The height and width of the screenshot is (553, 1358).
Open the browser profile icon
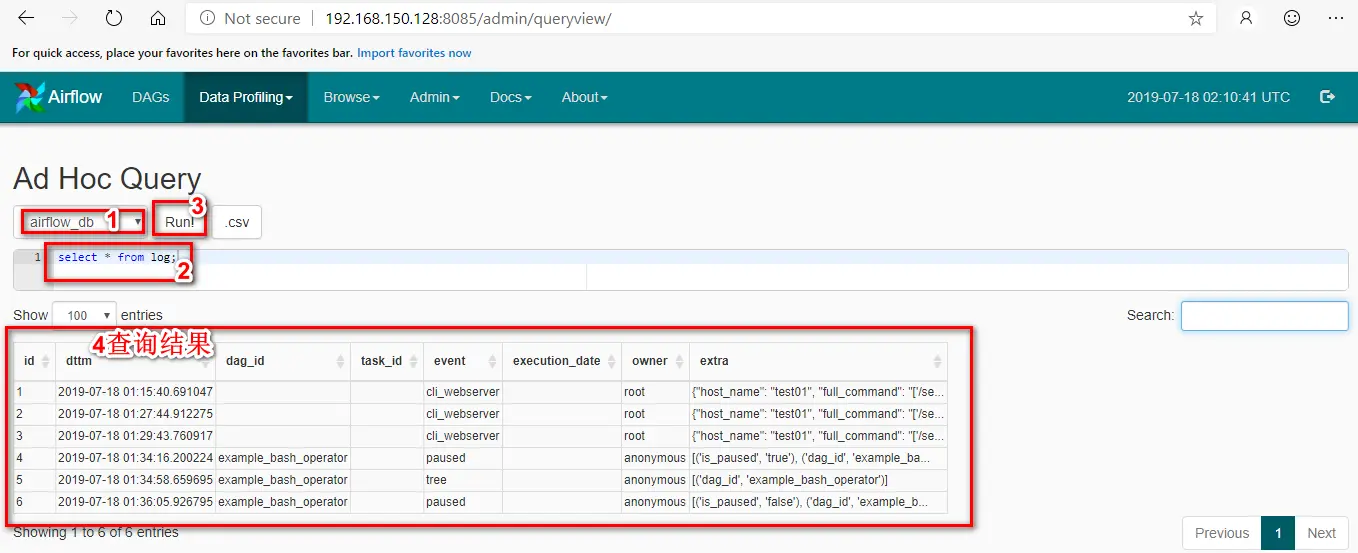[1246, 18]
